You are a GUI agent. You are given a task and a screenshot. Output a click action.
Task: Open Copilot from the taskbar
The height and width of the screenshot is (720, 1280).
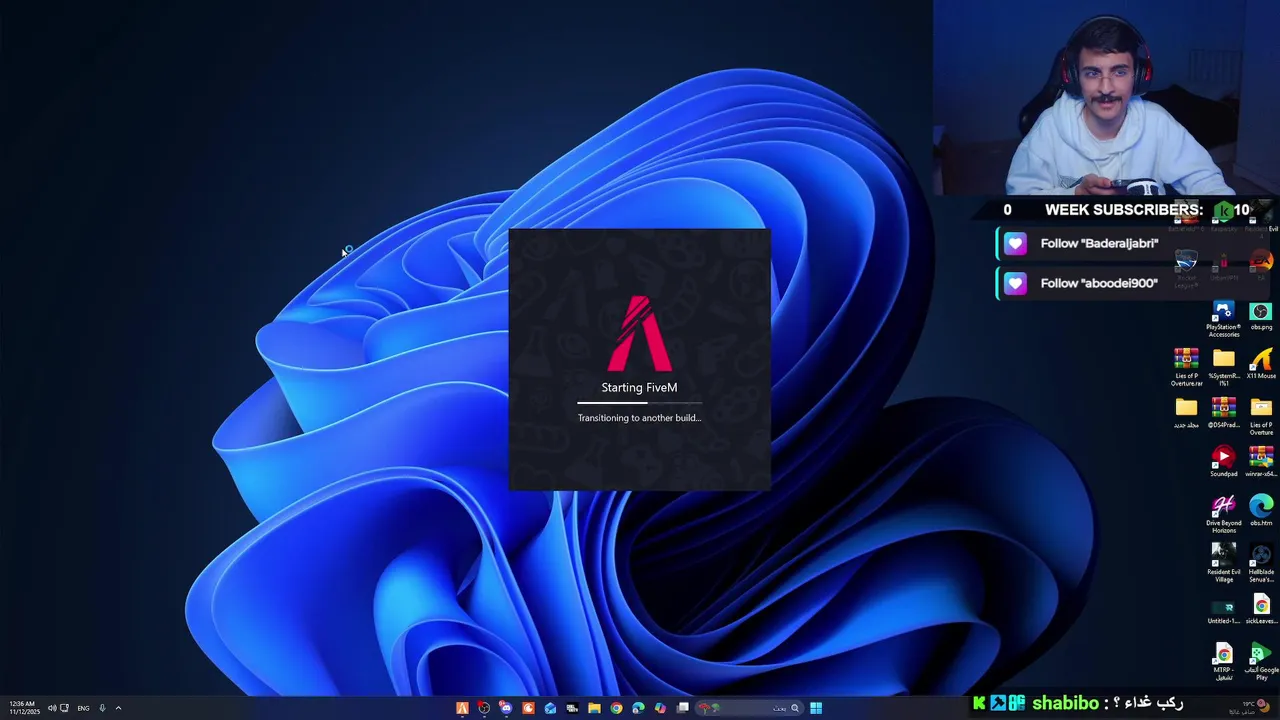tap(660, 708)
